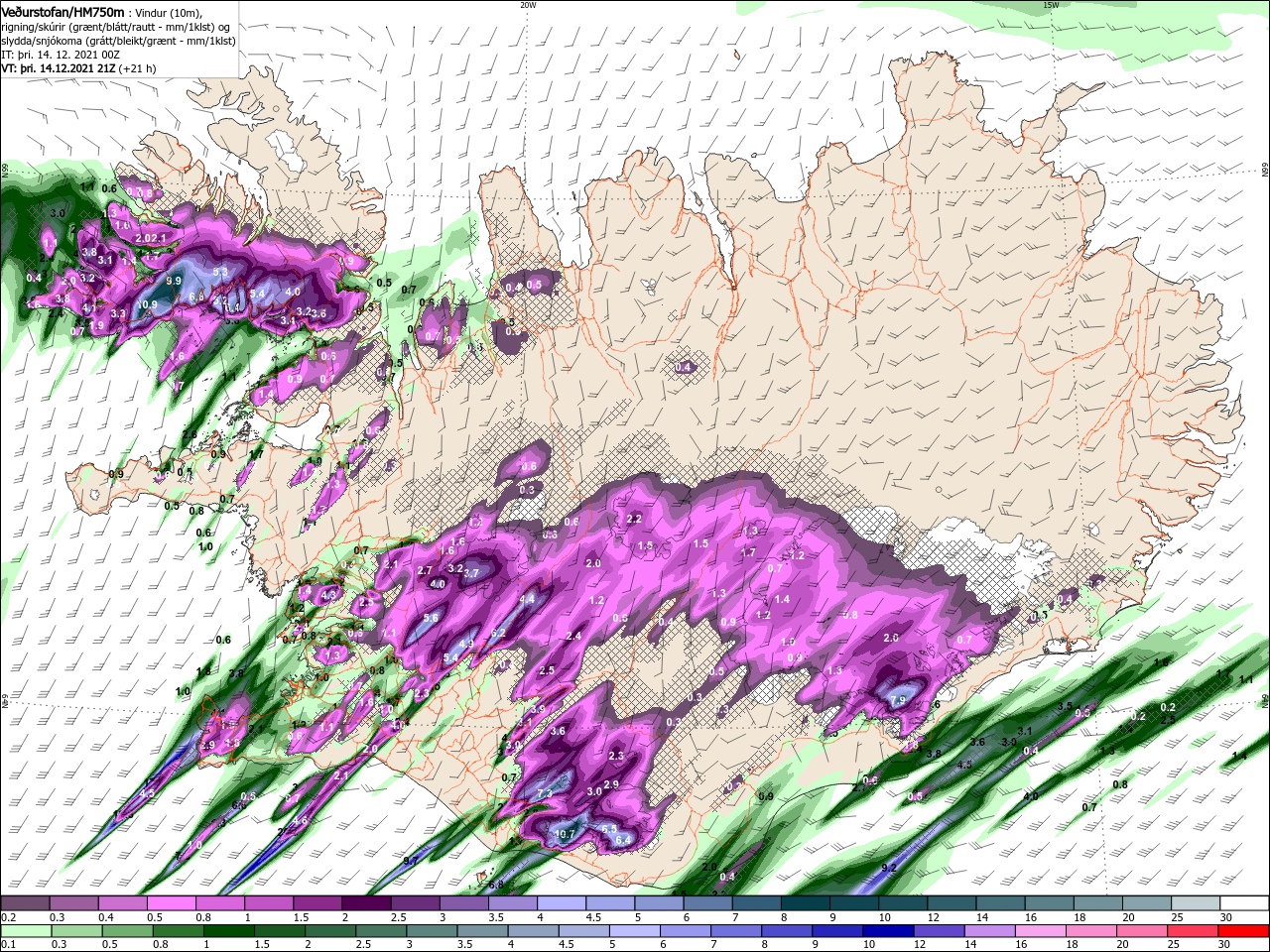Click the bright red swatch ending the rain legend
The image size is (1270, 952).
pos(1244,931)
